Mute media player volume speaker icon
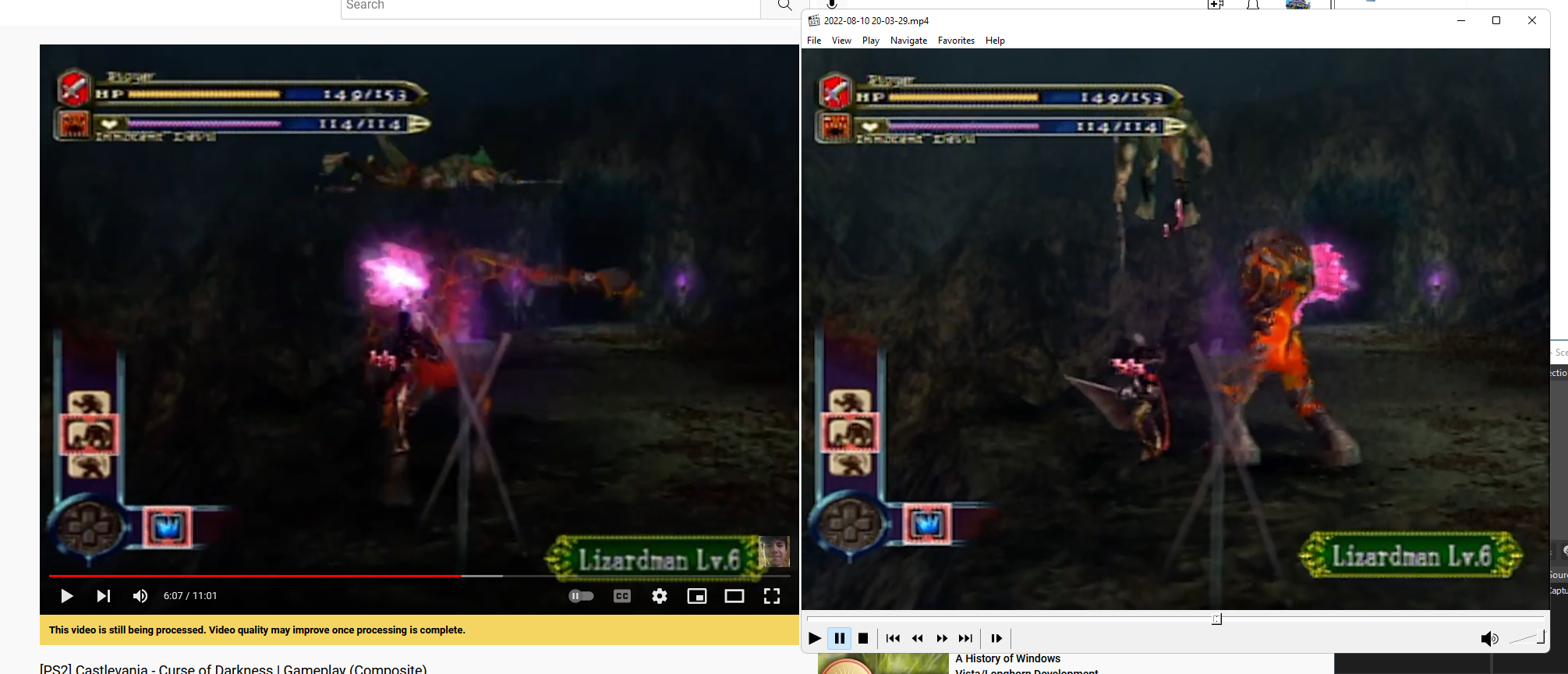This screenshot has height=674, width=1568. click(x=1488, y=639)
